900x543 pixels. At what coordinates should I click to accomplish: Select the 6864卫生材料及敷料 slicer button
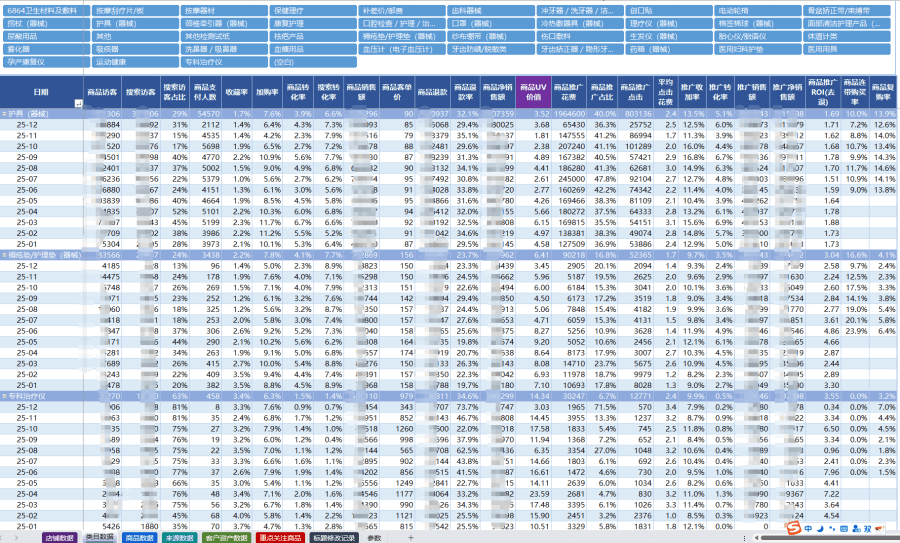(x=44, y=9)
